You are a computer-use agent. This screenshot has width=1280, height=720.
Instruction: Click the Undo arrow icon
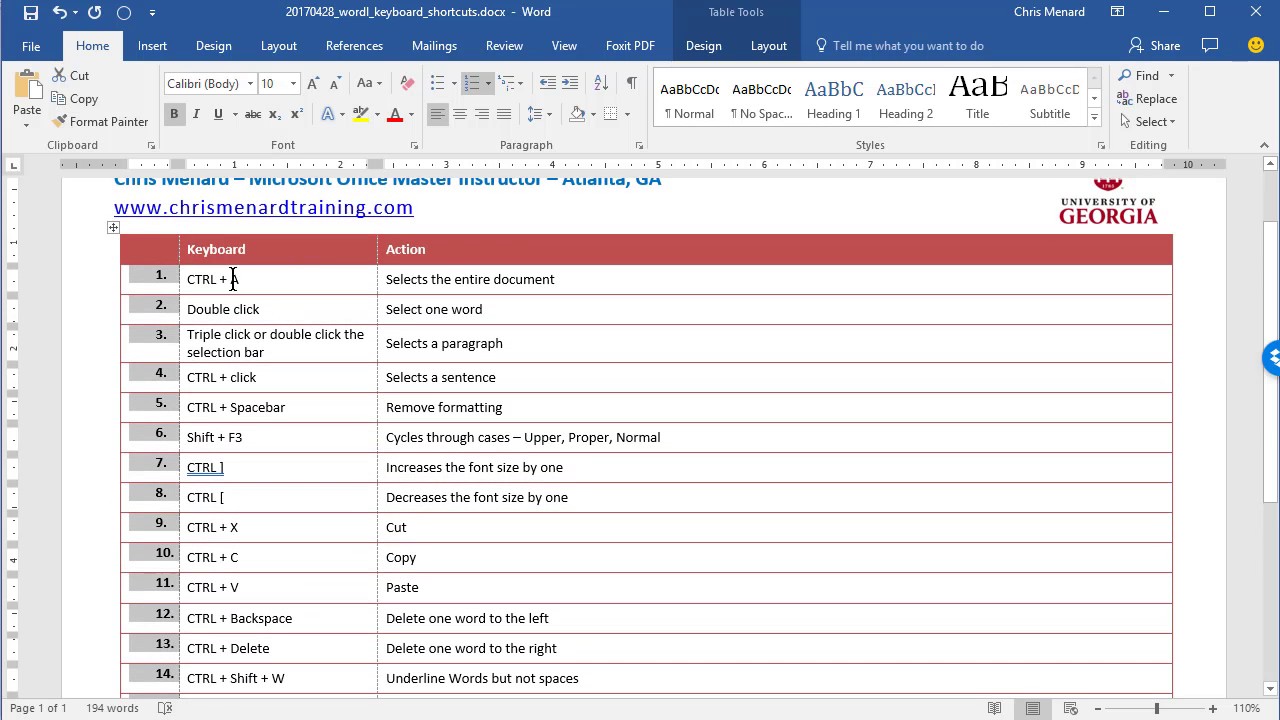(59, 13)
